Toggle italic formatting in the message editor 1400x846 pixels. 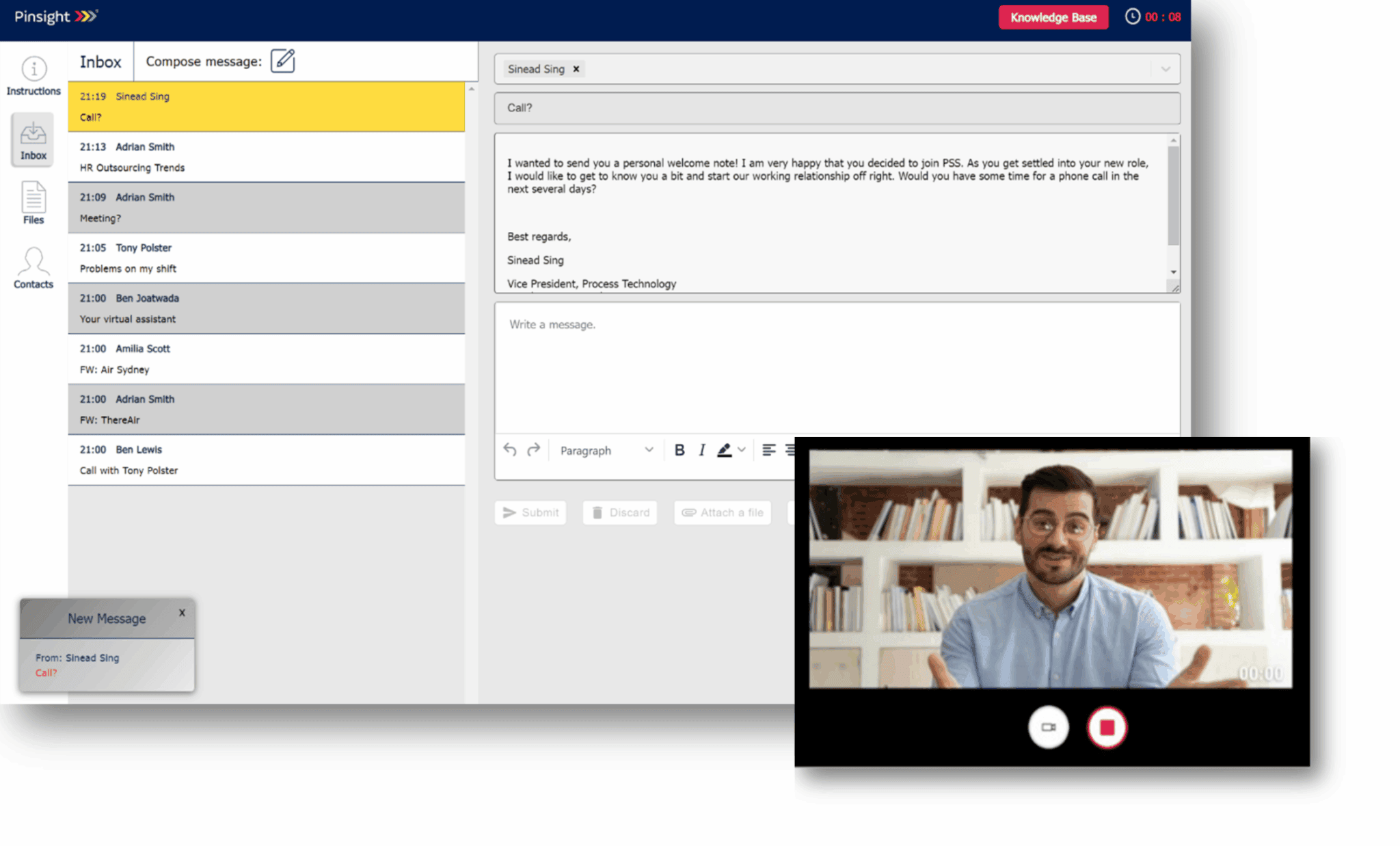tap(702, 449)
